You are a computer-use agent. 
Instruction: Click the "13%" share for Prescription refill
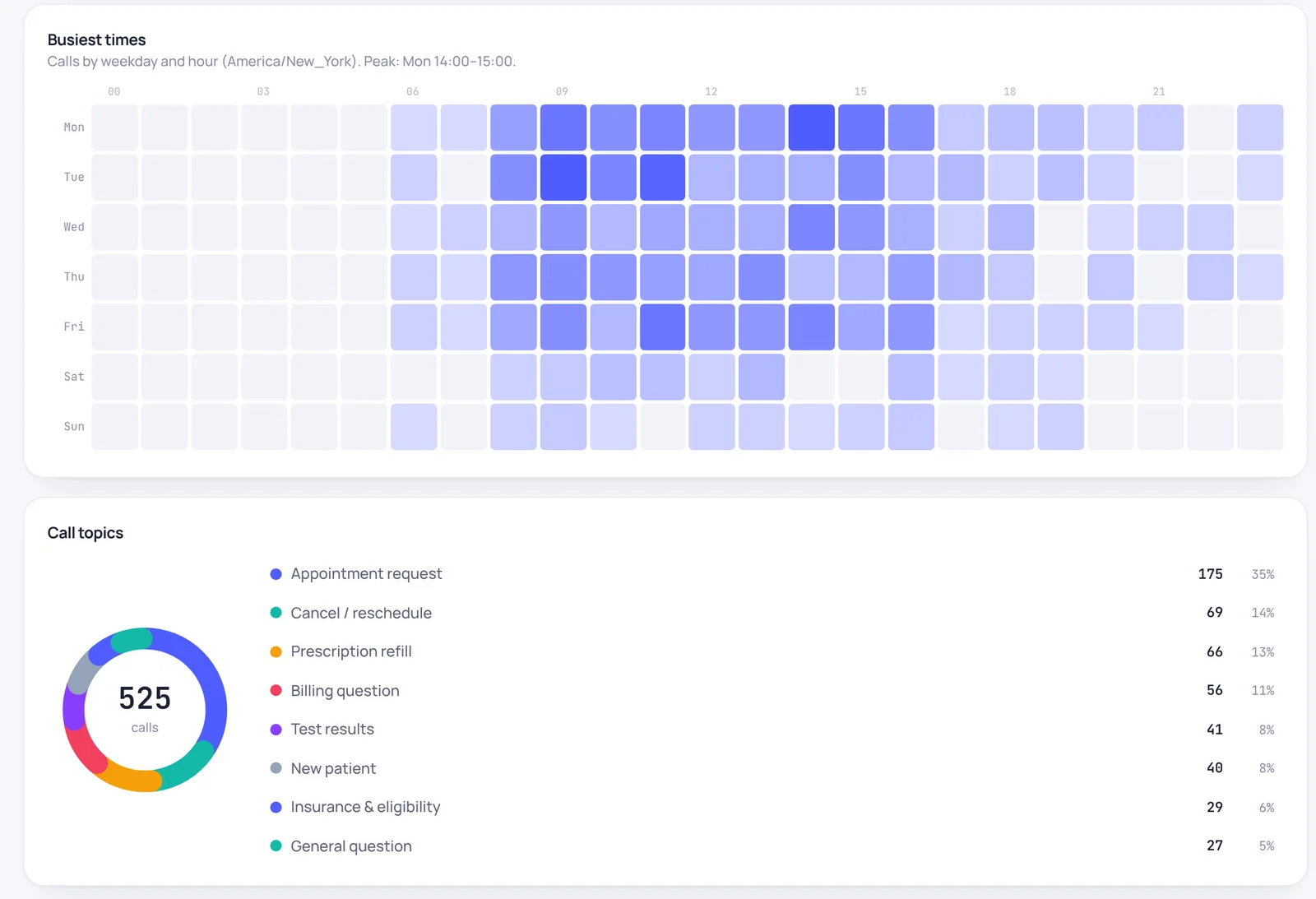[1263, 652]
